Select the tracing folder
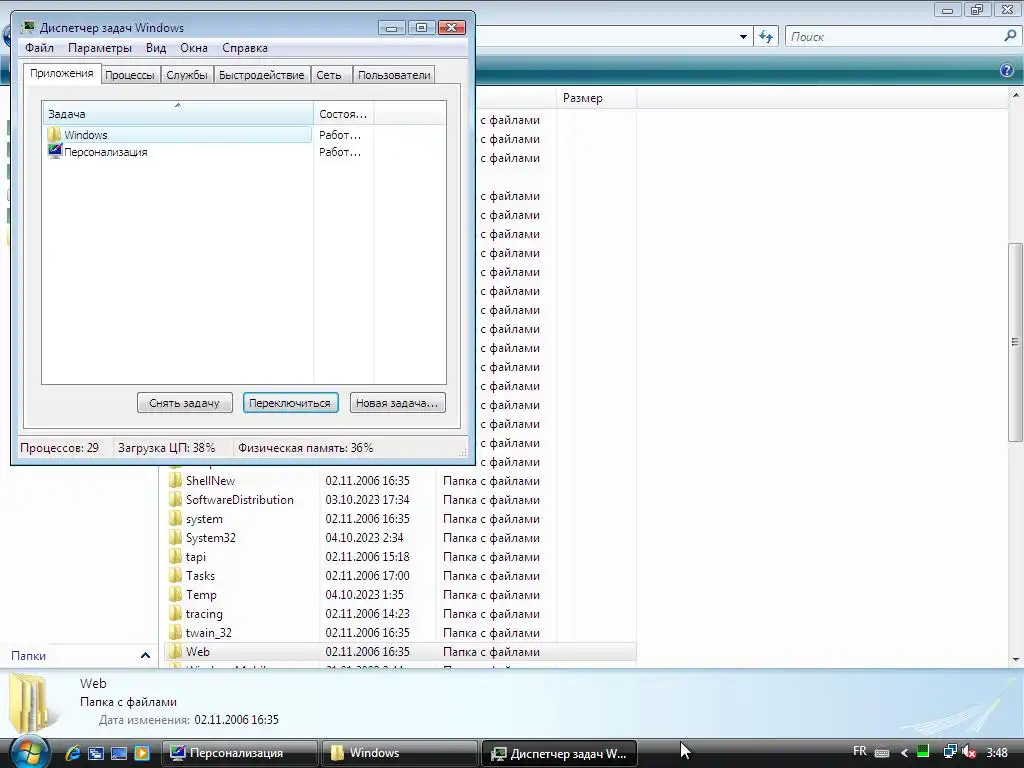 coord(204,613)
